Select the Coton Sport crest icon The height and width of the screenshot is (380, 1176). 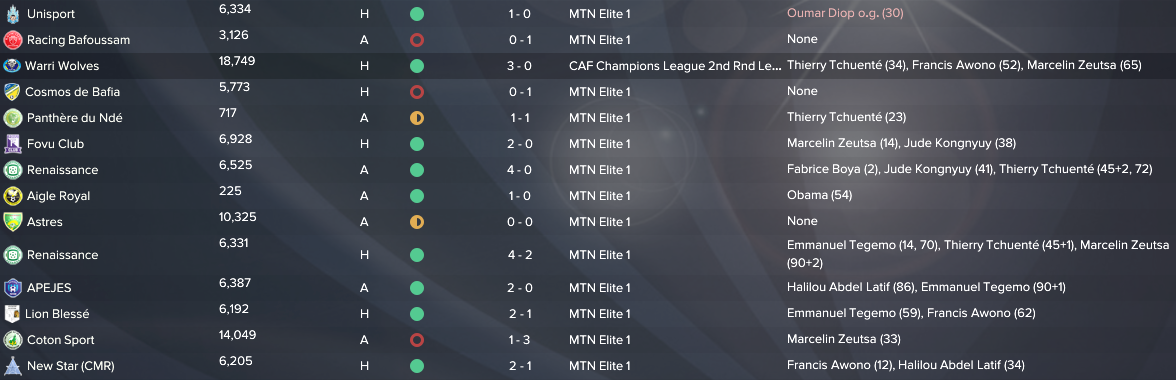(13, 340)
